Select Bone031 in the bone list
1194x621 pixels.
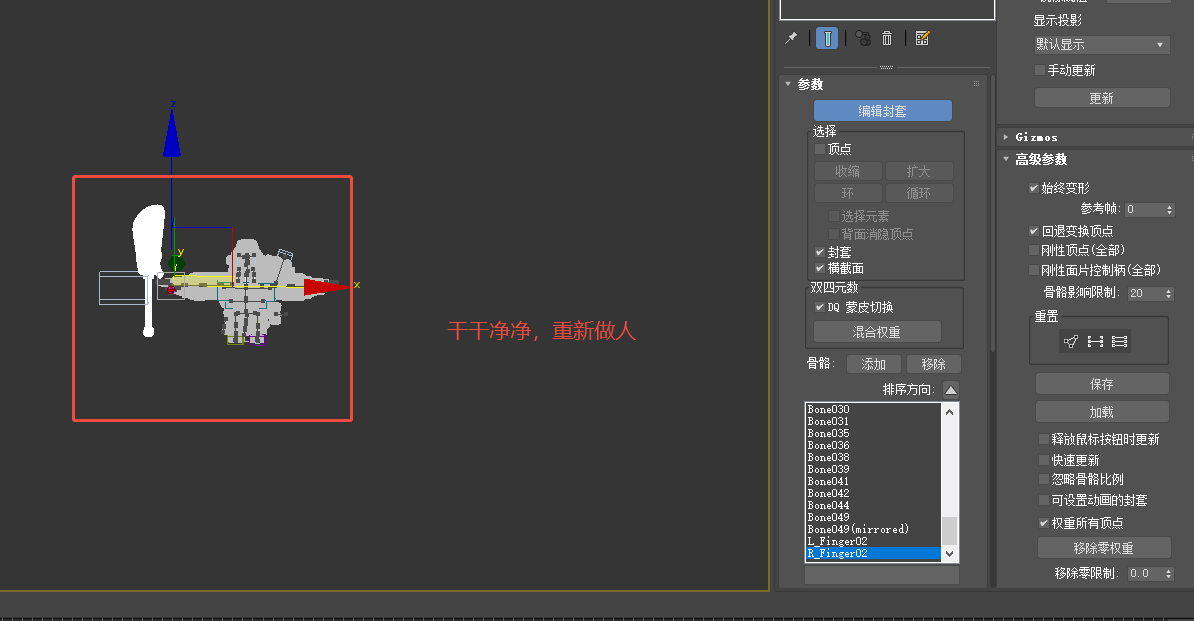[x=873, y=422]
